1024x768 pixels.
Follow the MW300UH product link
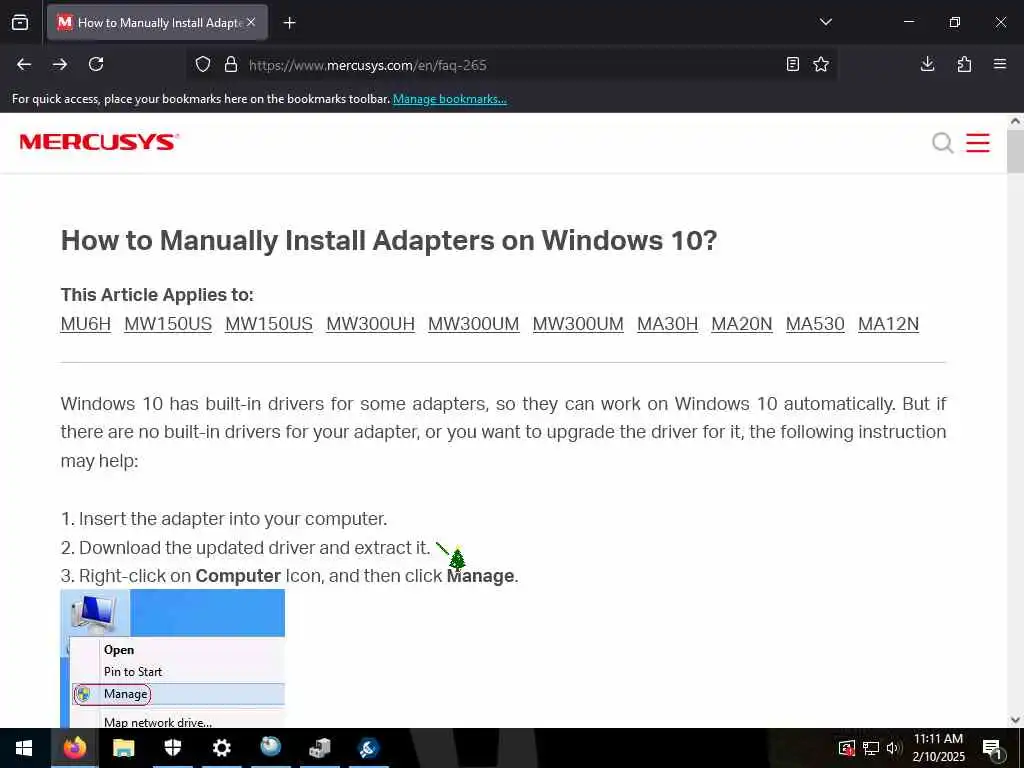tap(370, 324)
